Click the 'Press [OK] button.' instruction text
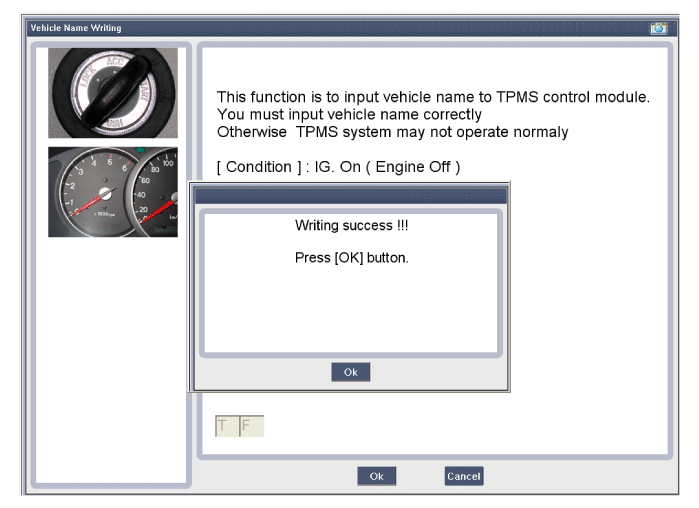Screen dimensions: 699x508 (350, 258)
